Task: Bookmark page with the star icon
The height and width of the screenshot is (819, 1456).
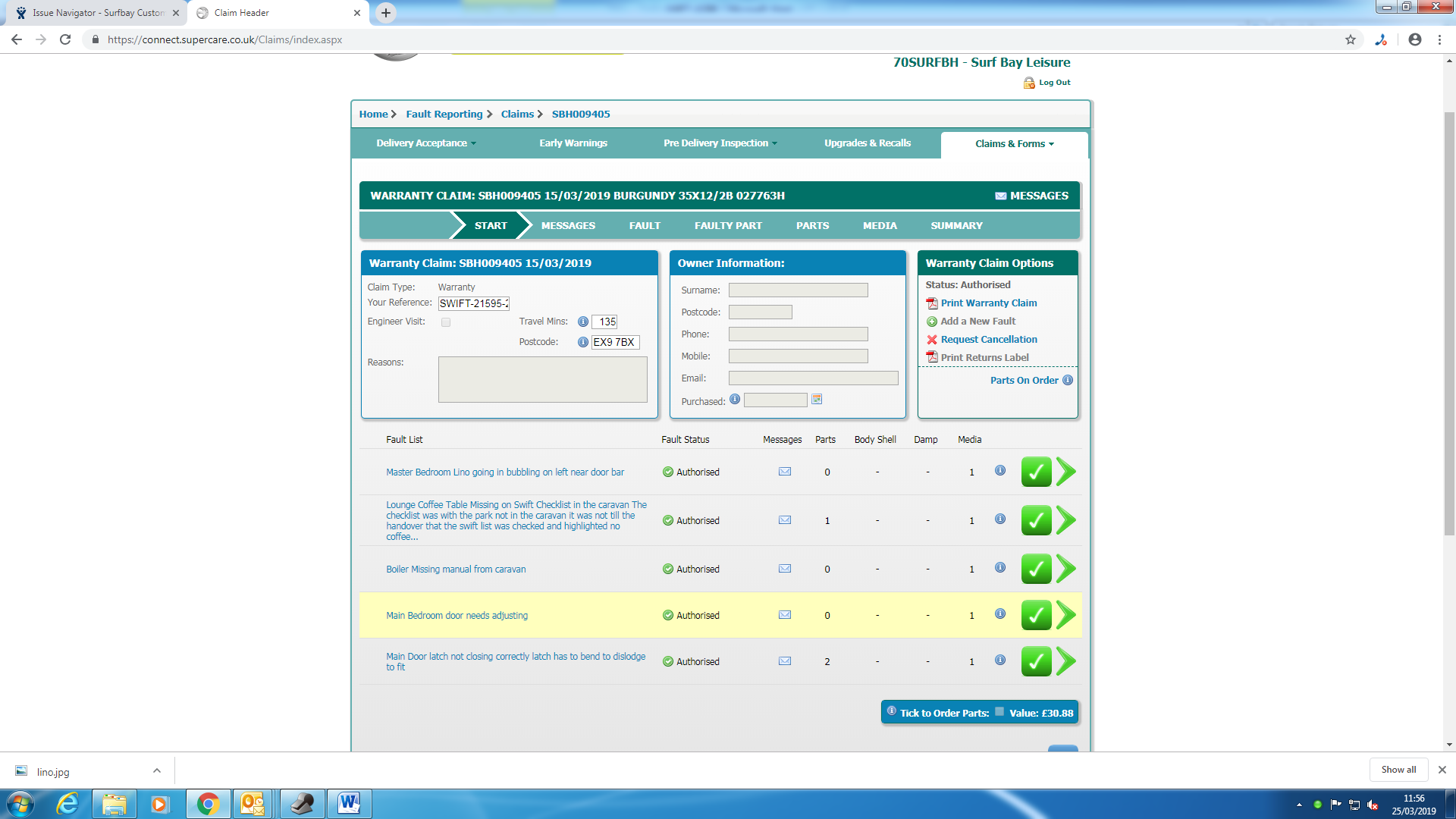Action: tap(1351, 39)
